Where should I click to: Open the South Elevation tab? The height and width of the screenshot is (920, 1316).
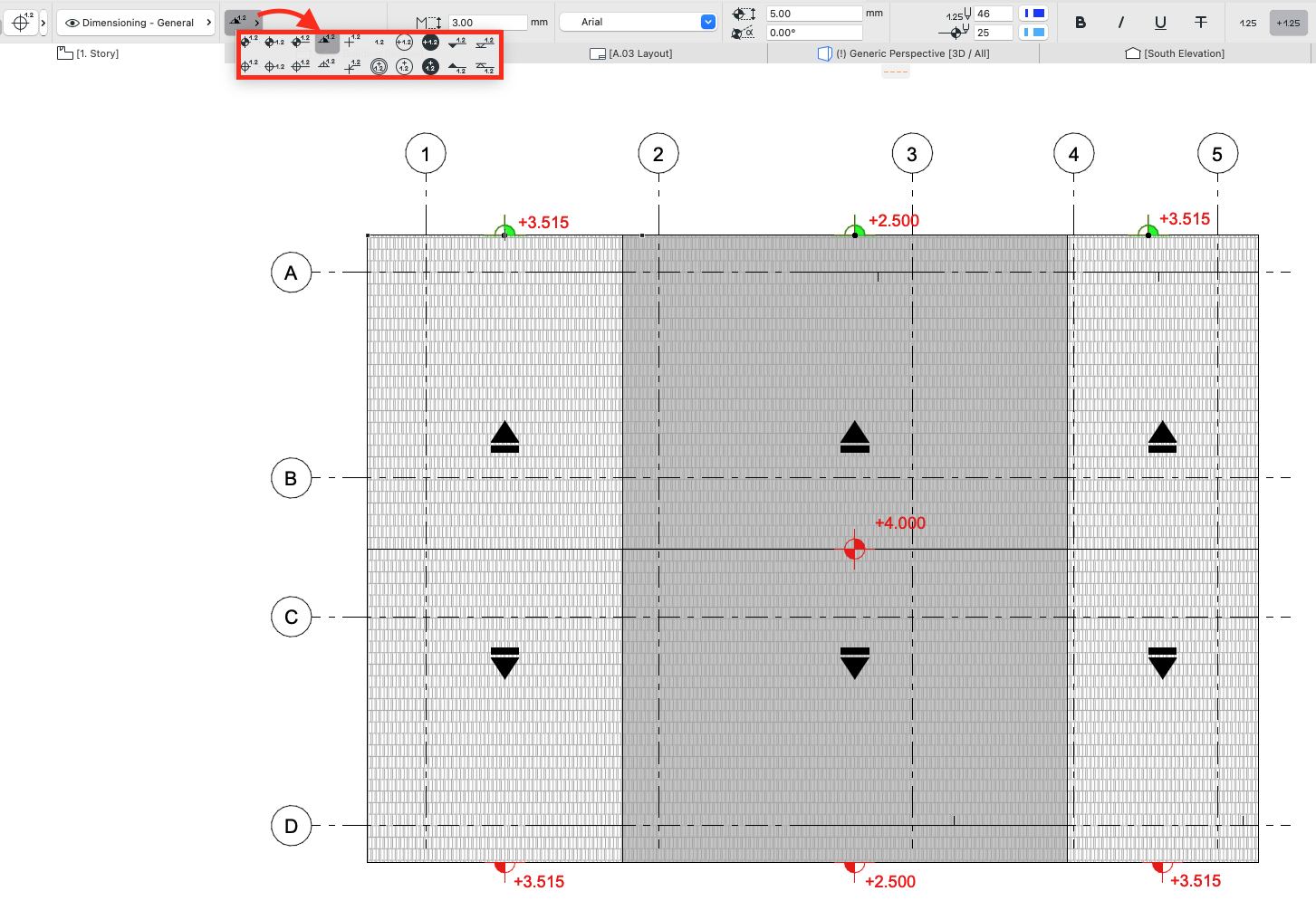pyautogui.click(x=1176, y=53)
